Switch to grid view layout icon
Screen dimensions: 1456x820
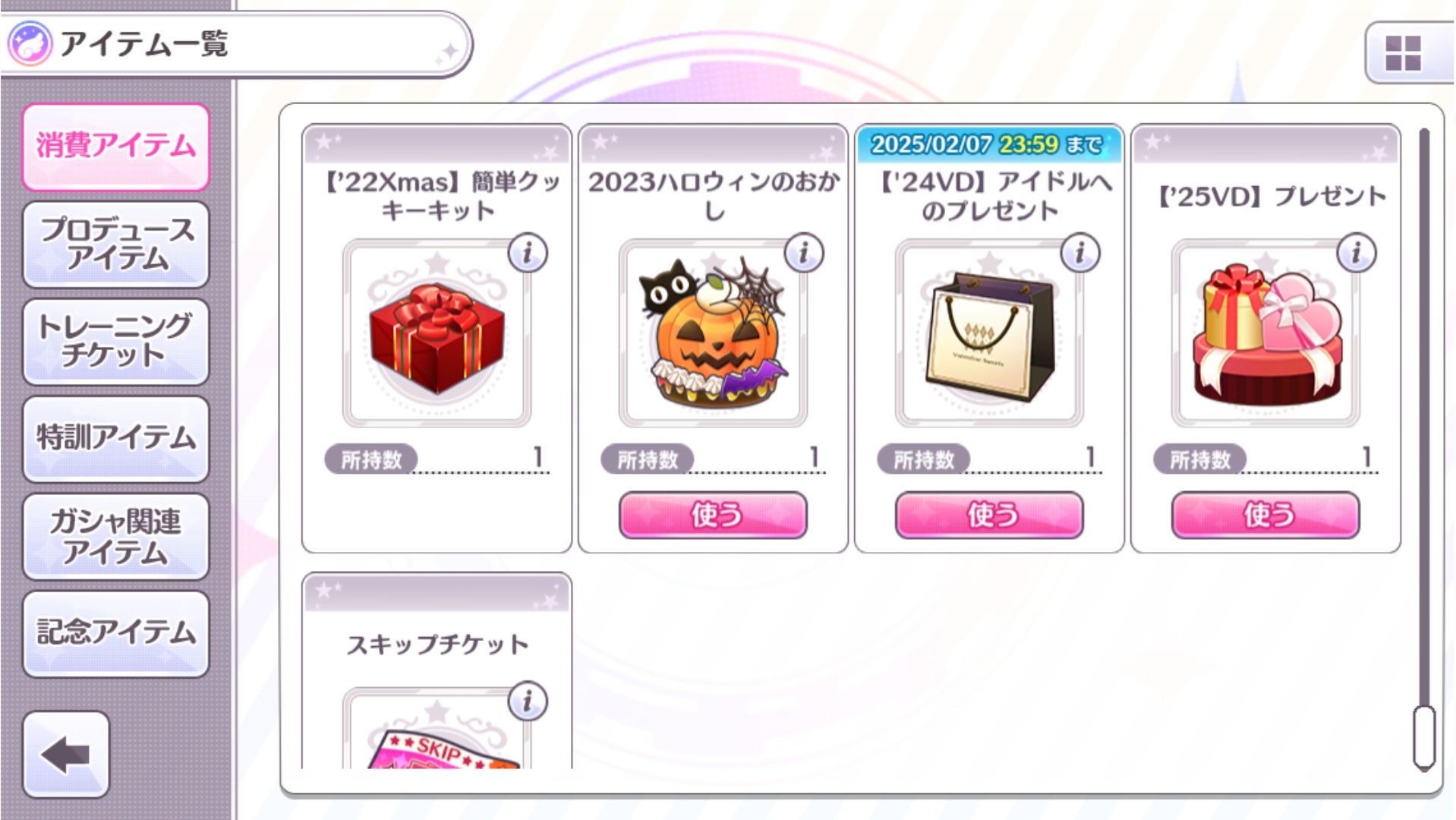[1403, 53]
